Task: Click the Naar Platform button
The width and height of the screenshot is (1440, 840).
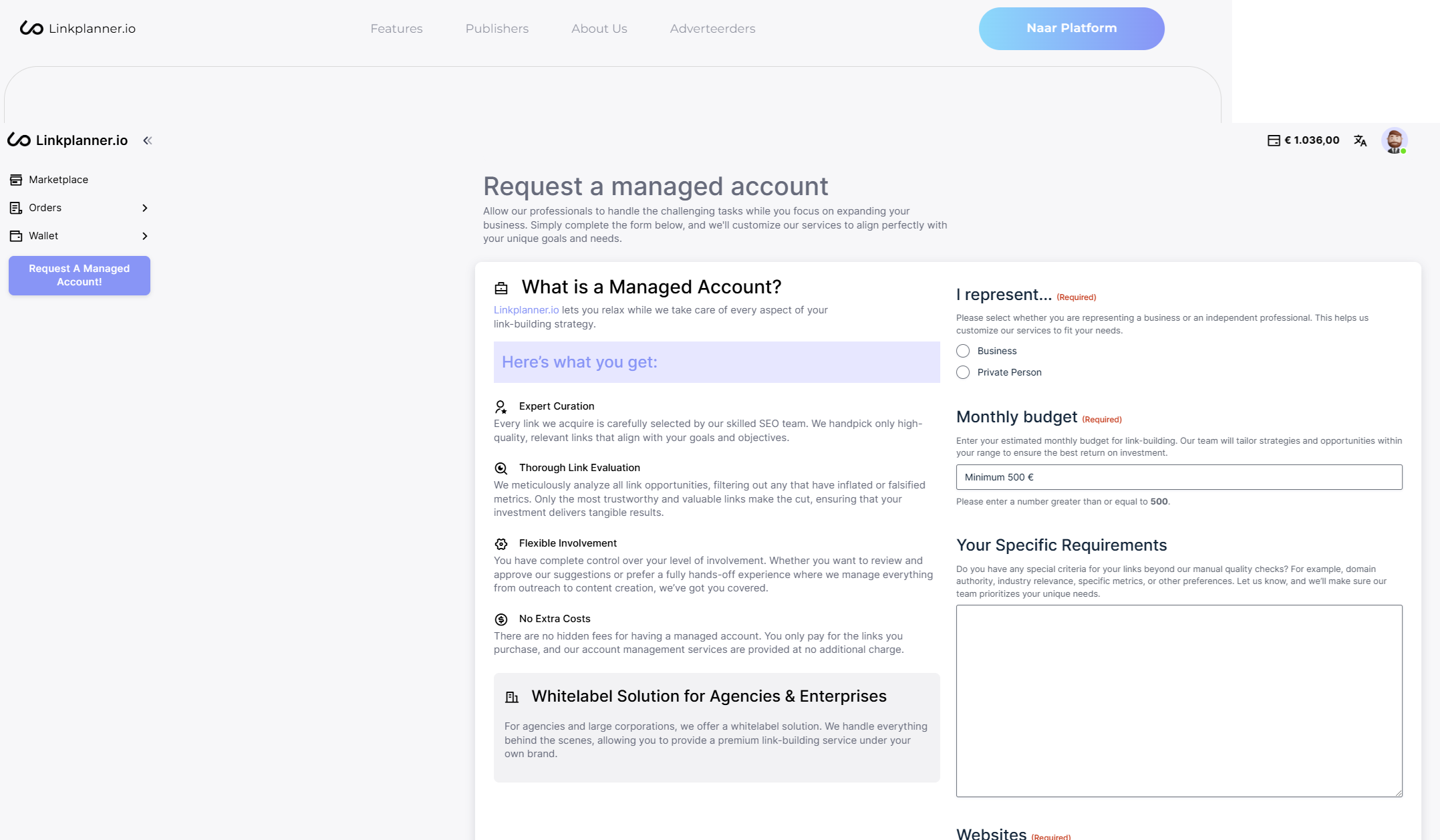Action: pos(1071,29)
